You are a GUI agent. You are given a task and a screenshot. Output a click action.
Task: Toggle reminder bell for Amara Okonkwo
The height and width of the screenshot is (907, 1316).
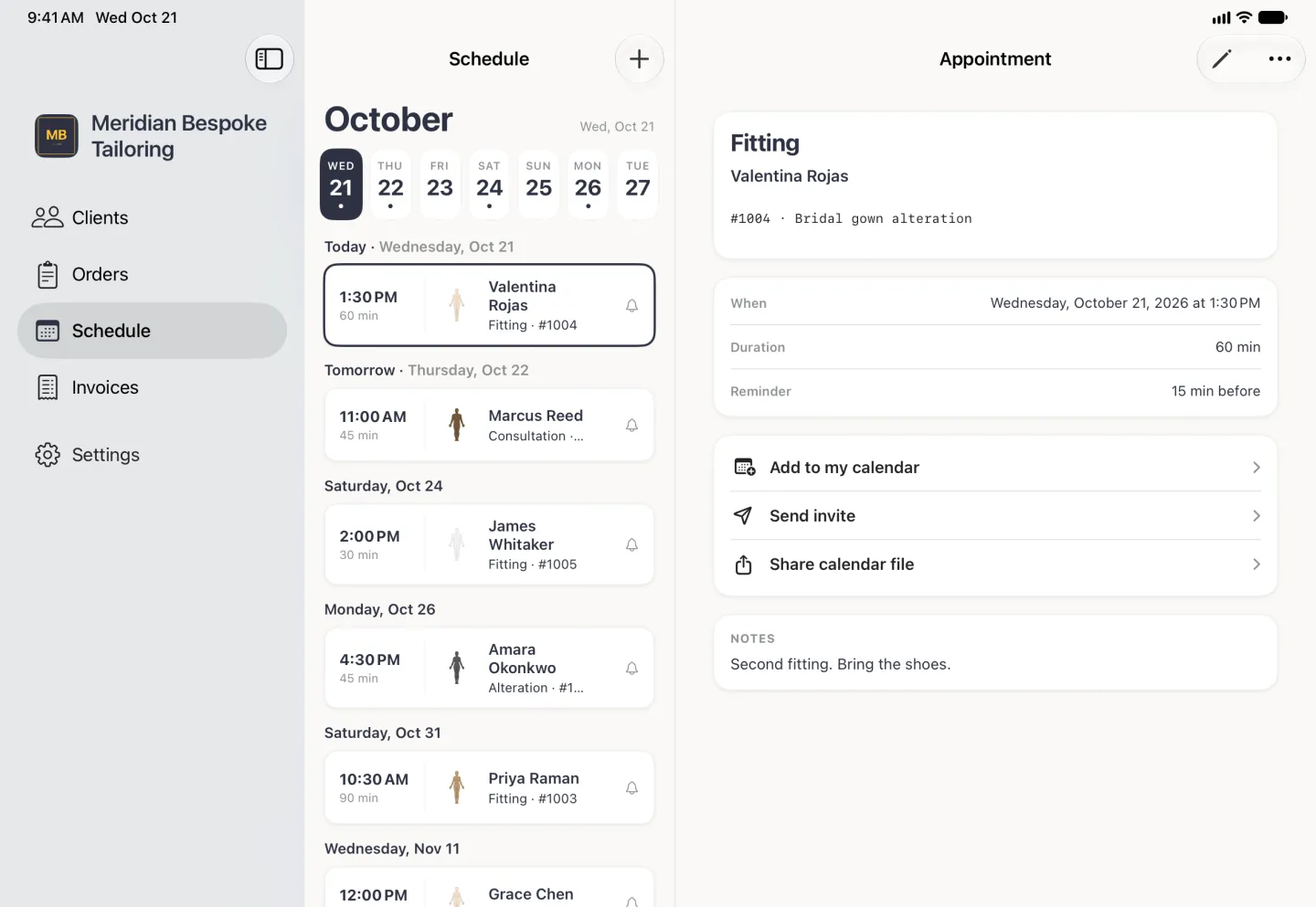[631, 669]
